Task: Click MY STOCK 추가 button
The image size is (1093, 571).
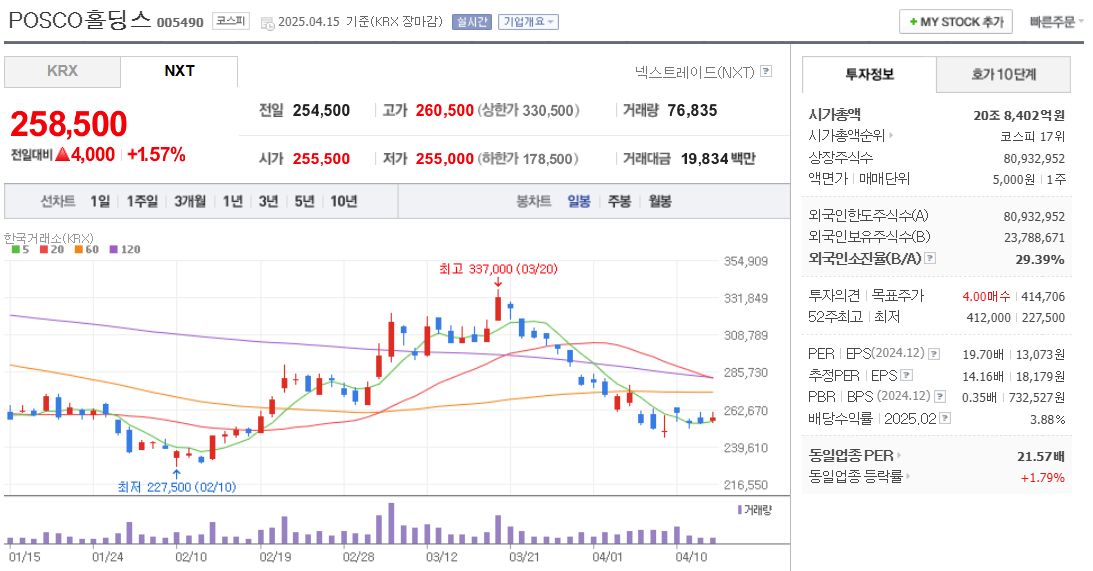Action: (x=956, y=22)
